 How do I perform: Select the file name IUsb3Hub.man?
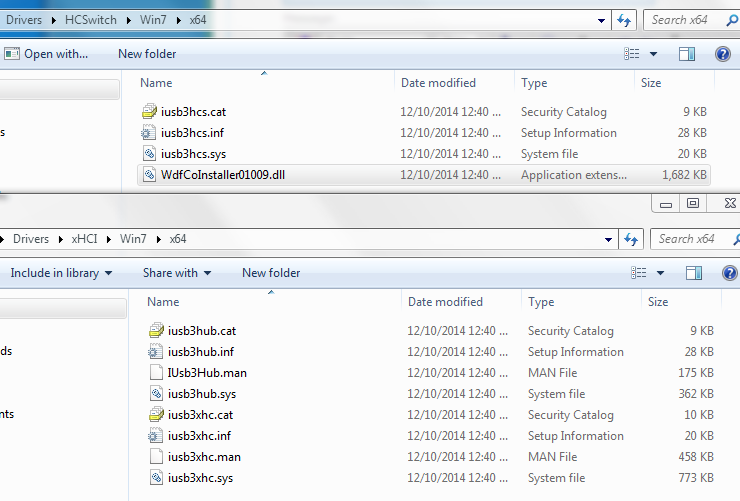coord(207,373)
